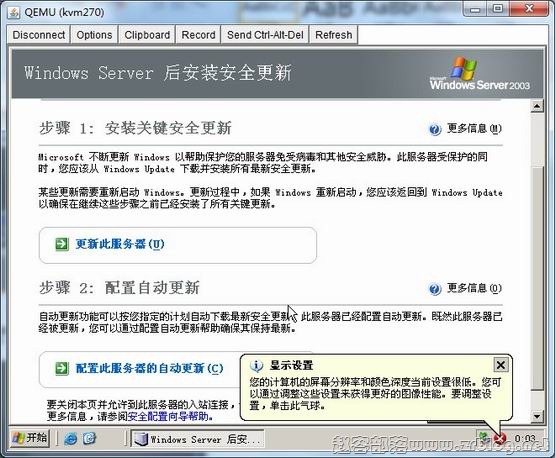
Task: Click the second quick launch icon
Action: coord(90,439)
